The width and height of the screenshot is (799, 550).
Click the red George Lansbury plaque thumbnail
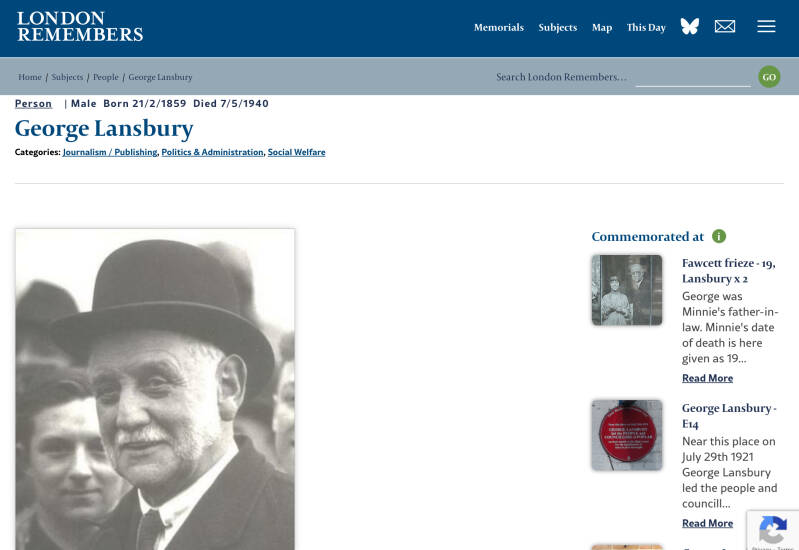pos(627,435)
